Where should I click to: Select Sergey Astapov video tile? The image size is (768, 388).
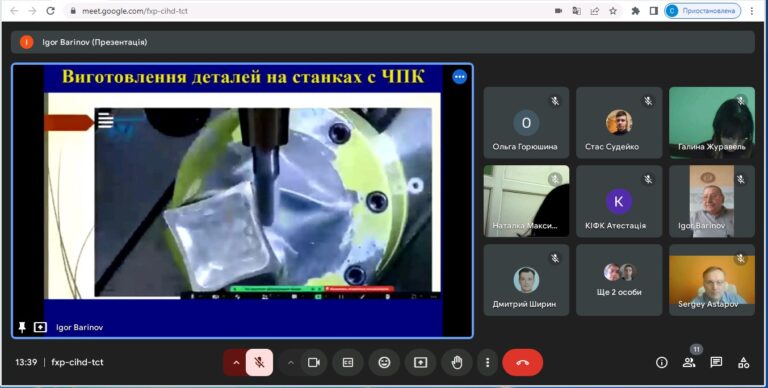712,280
